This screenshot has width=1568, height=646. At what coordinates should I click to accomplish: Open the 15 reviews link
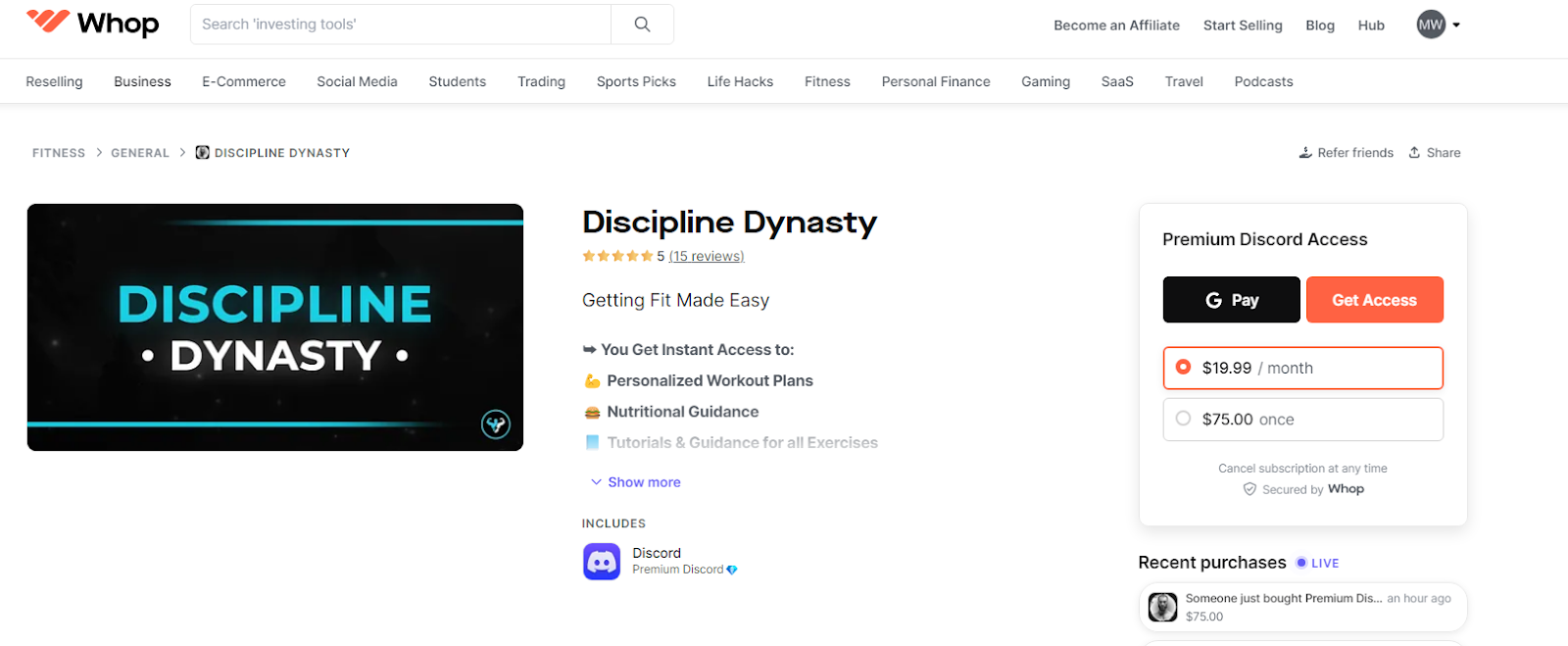tap(707, 256)
